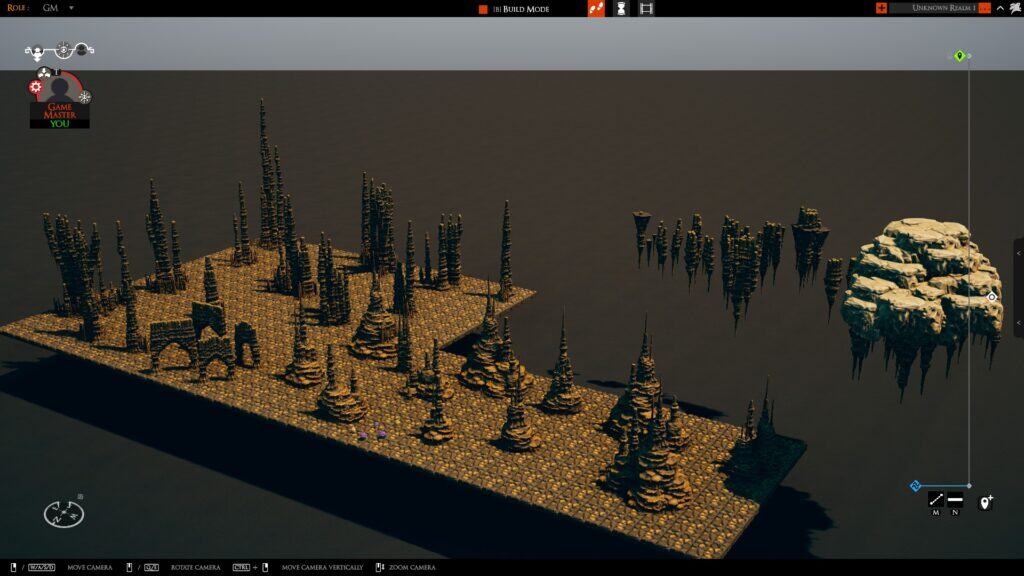Open the Role GM dropdown arrow
This screenshot has width=1024, height=576.
[x=71, y=8]
